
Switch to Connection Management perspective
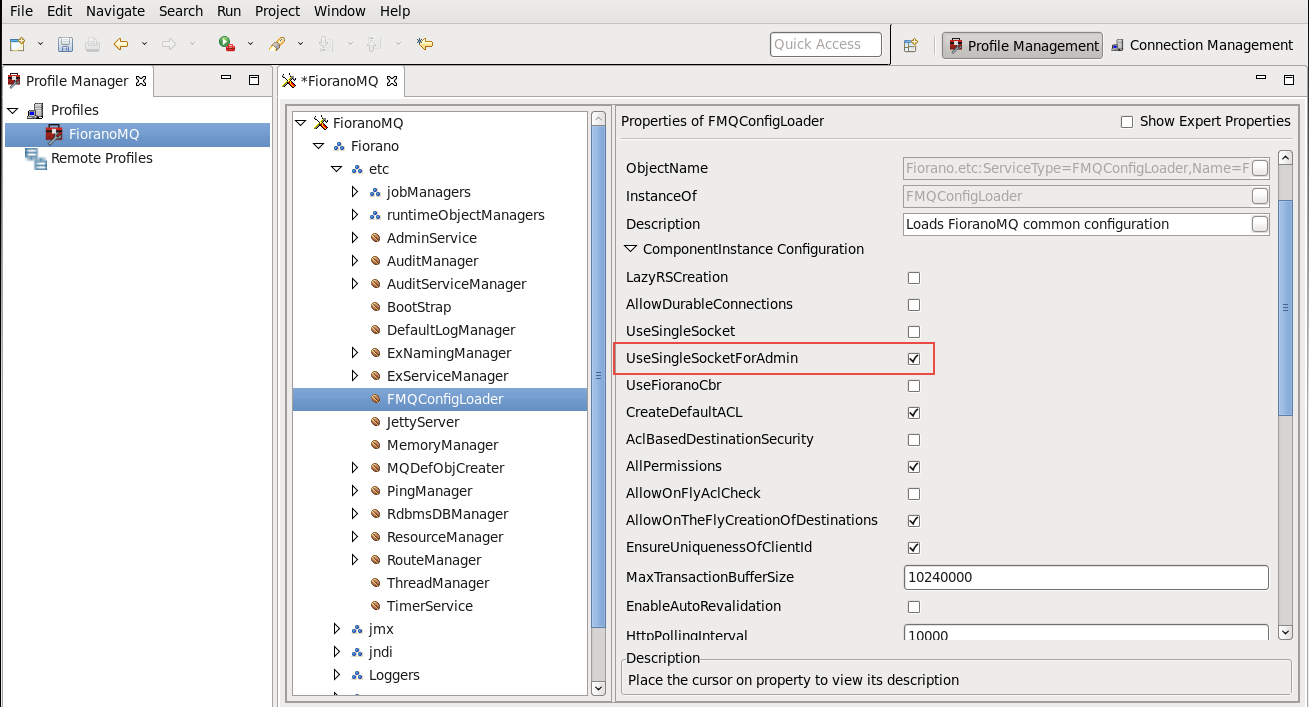click(1201, 45)
